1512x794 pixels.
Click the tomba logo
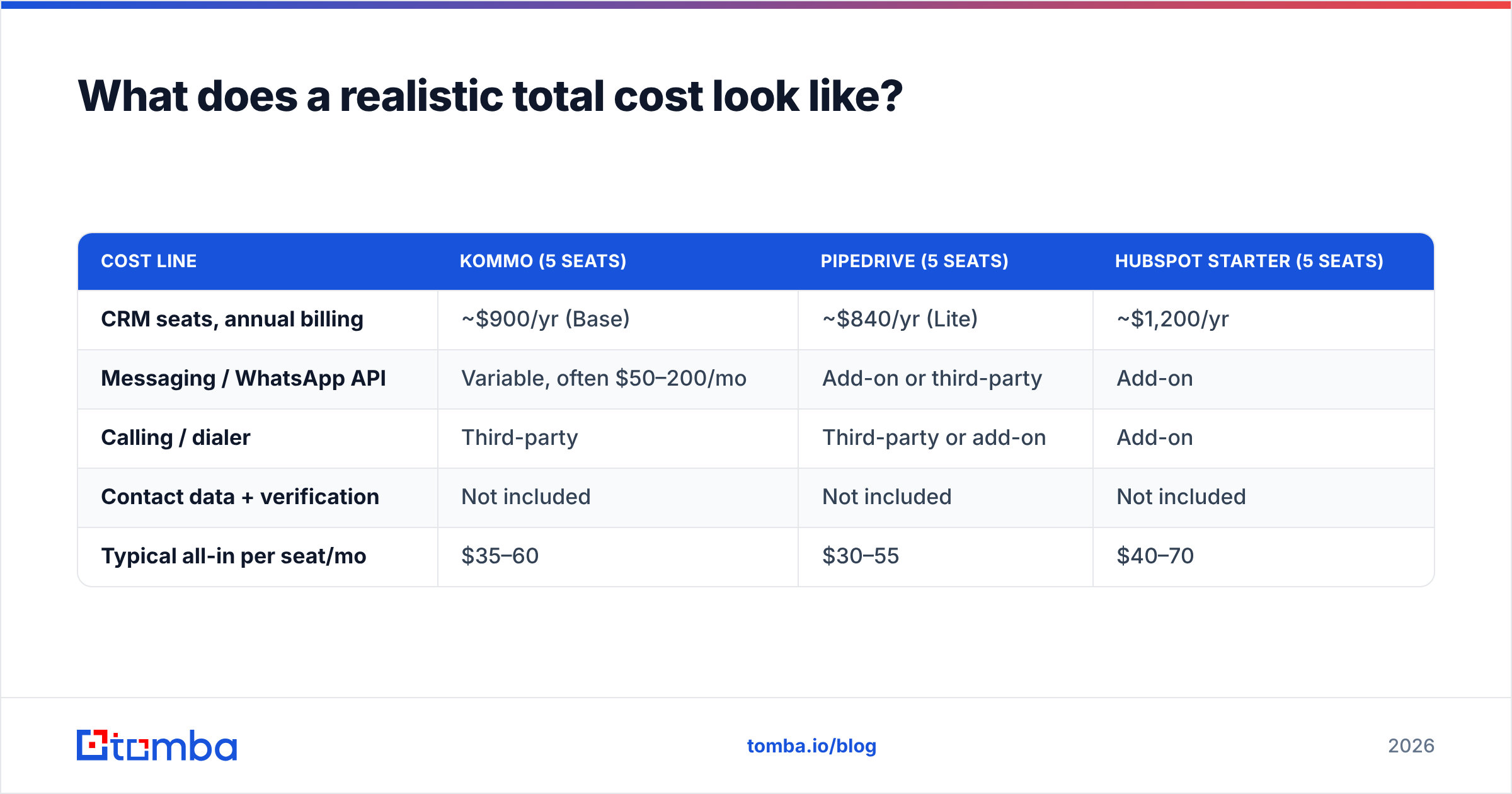pyautogui.click(x=157, y=745)
